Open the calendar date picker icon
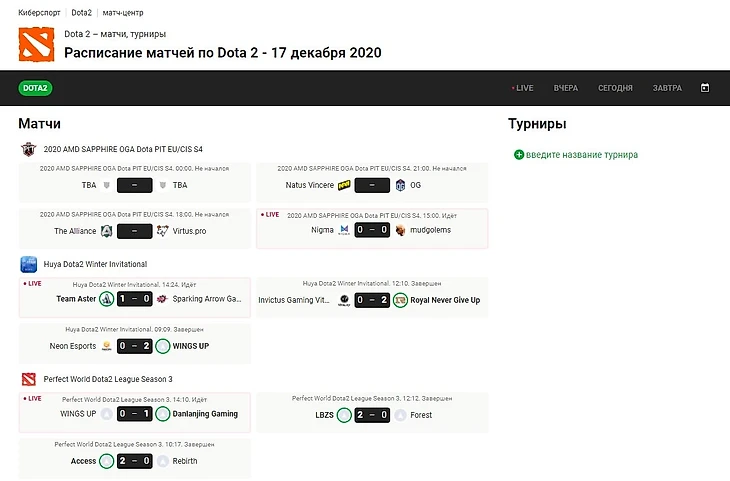 click(705, 88)
